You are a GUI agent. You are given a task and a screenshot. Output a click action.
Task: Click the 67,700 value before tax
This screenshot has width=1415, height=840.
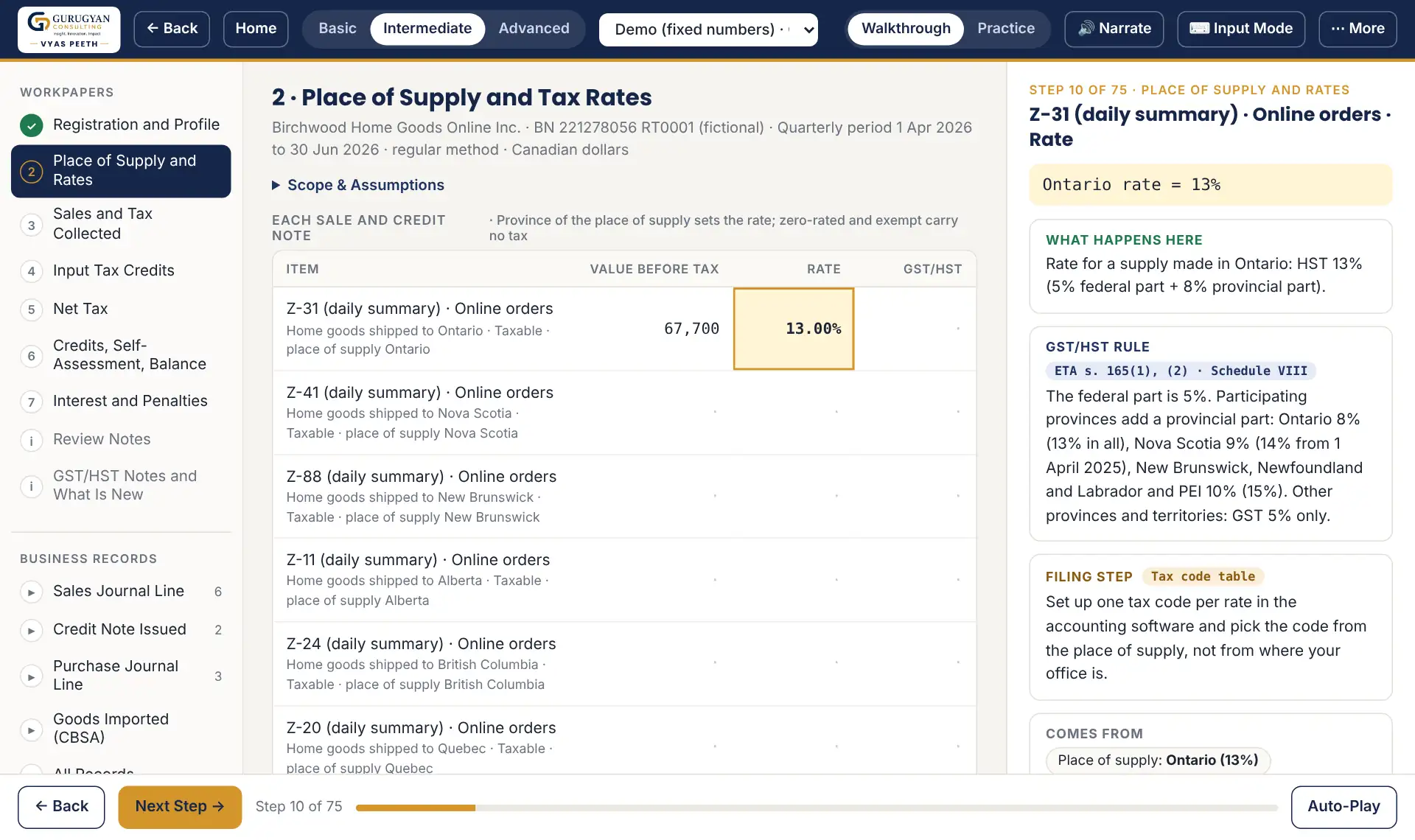click(691, 329)
